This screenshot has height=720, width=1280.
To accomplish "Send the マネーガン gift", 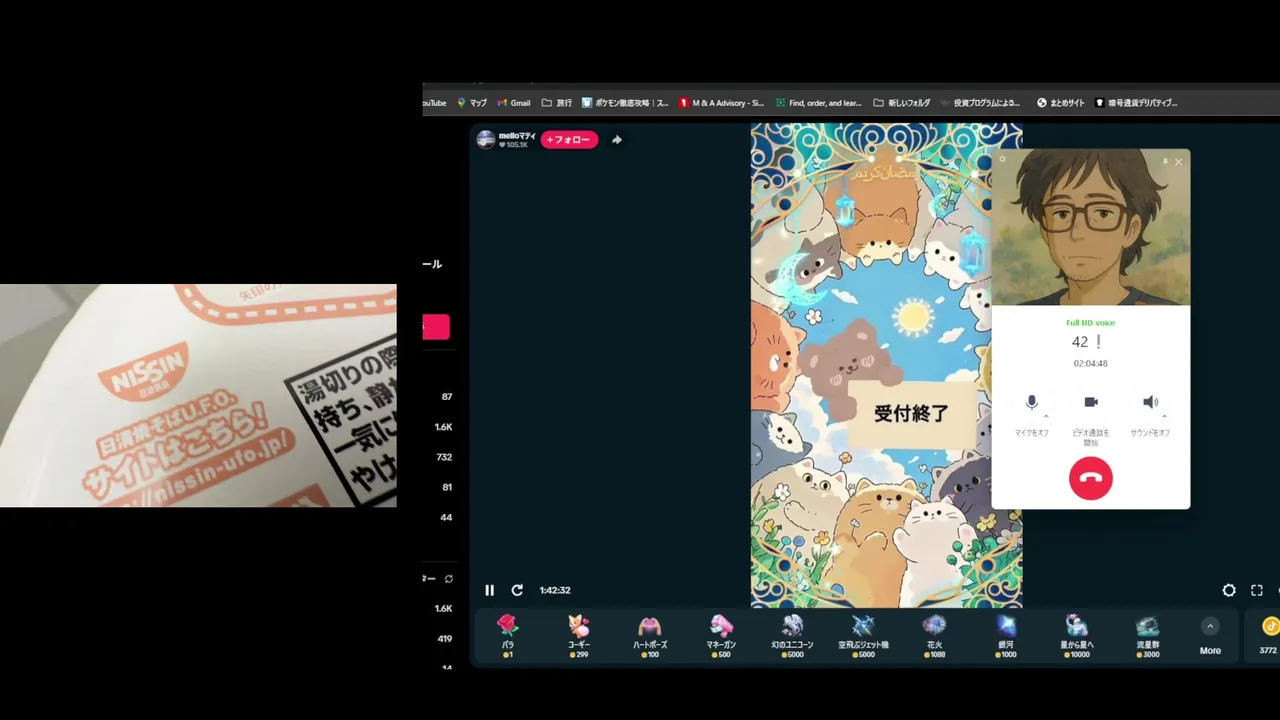I will (x=721, y=635).
